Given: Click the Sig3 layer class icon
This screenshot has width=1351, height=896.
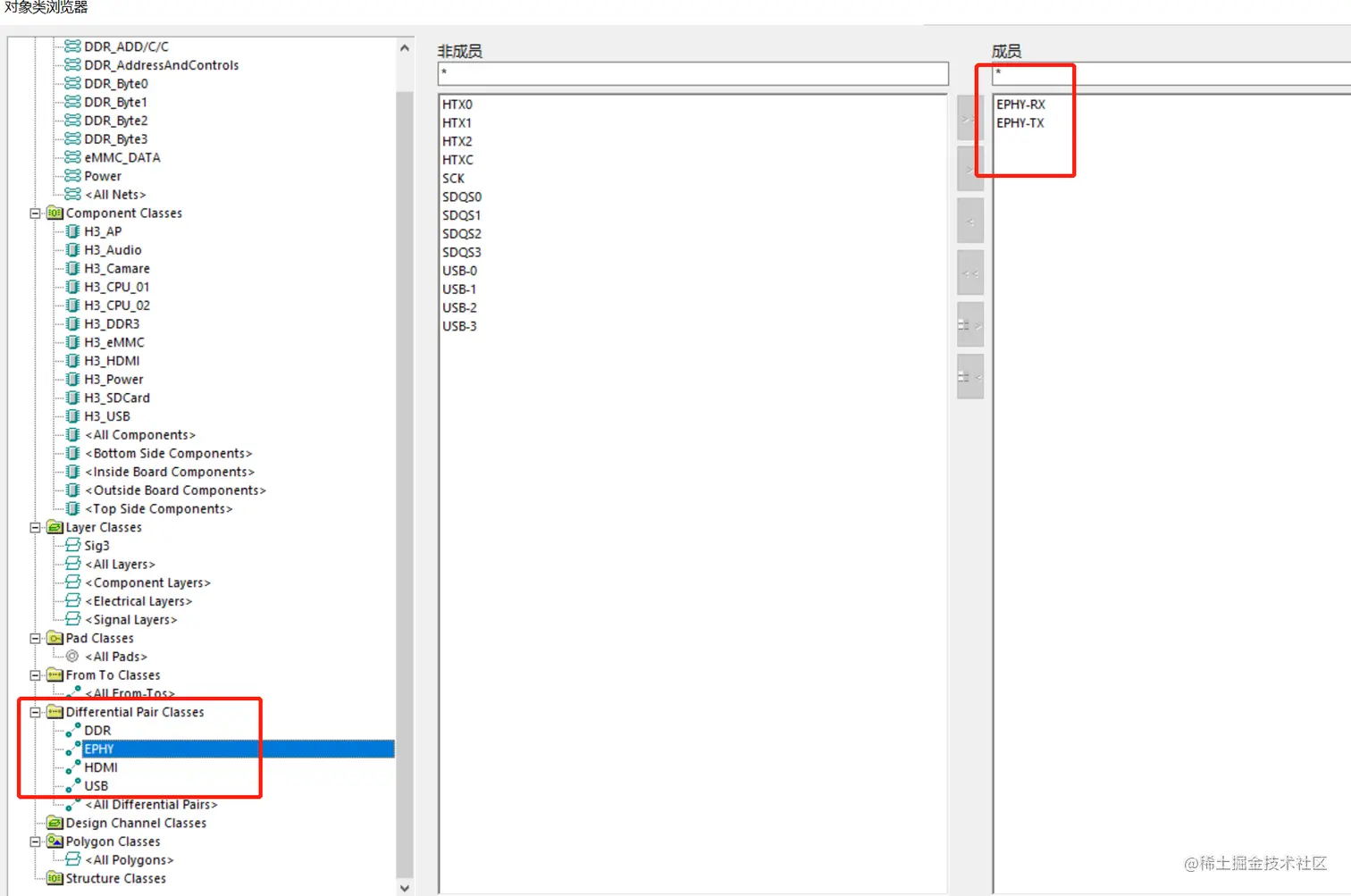Looking at the screenshot, I should pos(73,546).
